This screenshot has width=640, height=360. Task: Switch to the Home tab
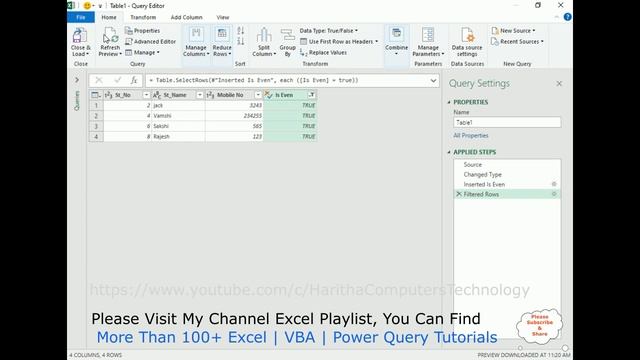click(x=109, y=17)
